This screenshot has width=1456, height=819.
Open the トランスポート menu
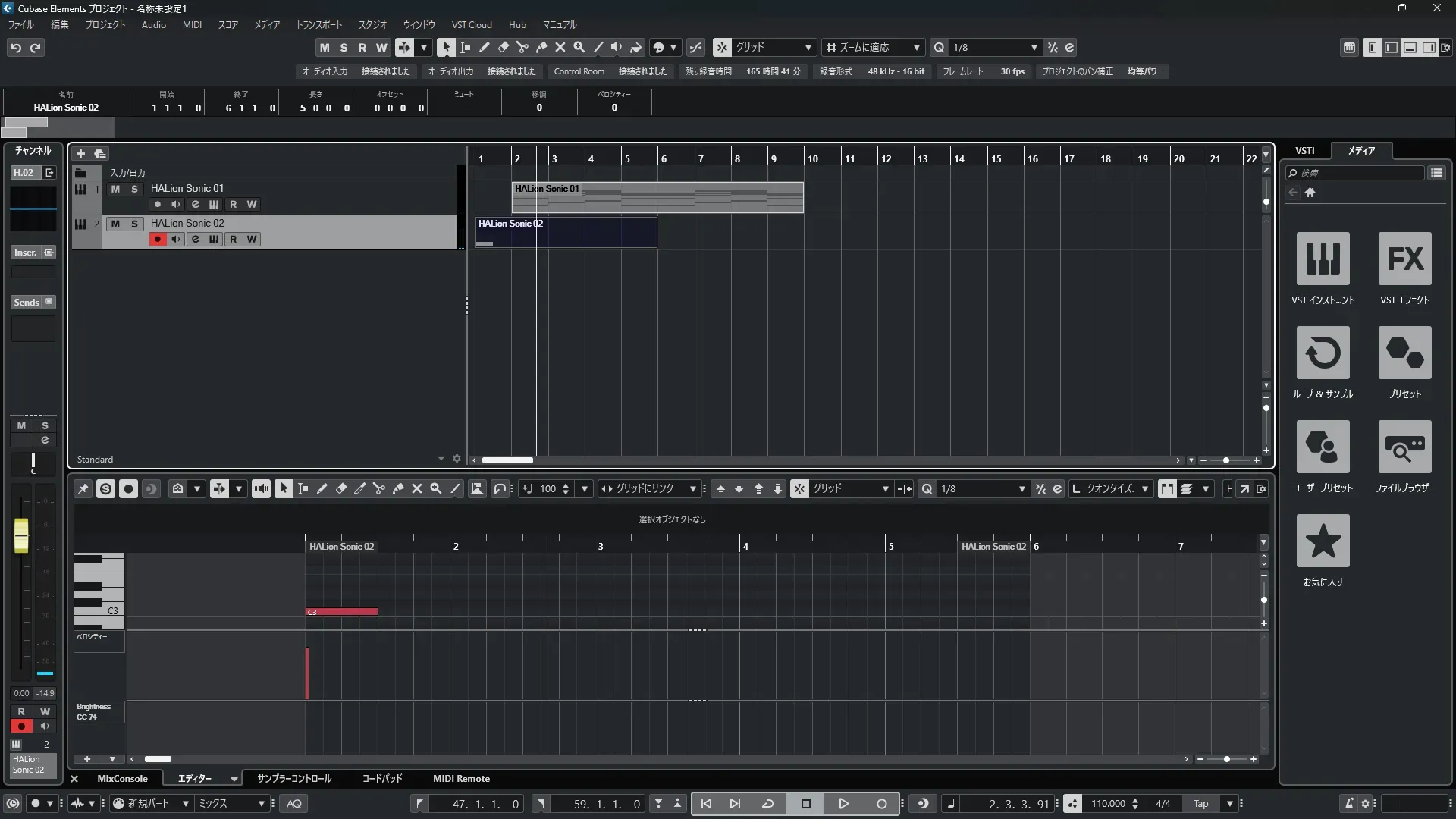[318, 25]
